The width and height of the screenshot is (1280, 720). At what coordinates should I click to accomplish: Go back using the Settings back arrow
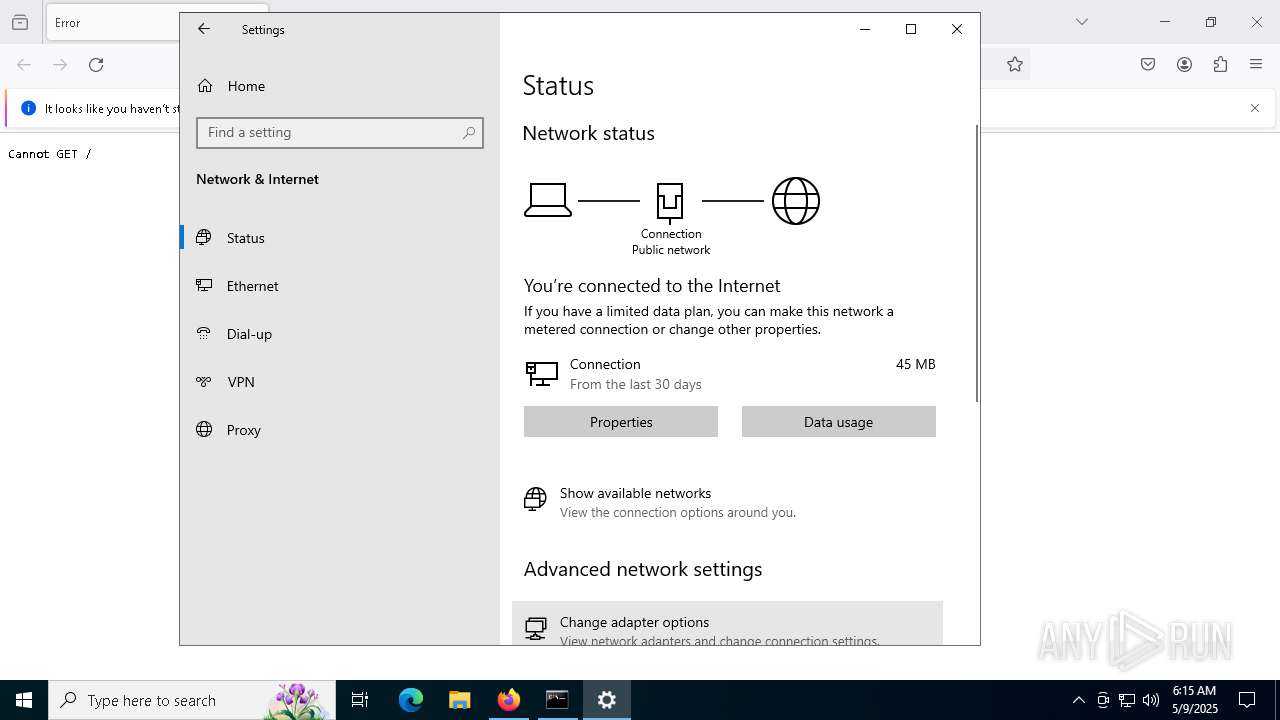pyautogui.click(x=204, y=29)
